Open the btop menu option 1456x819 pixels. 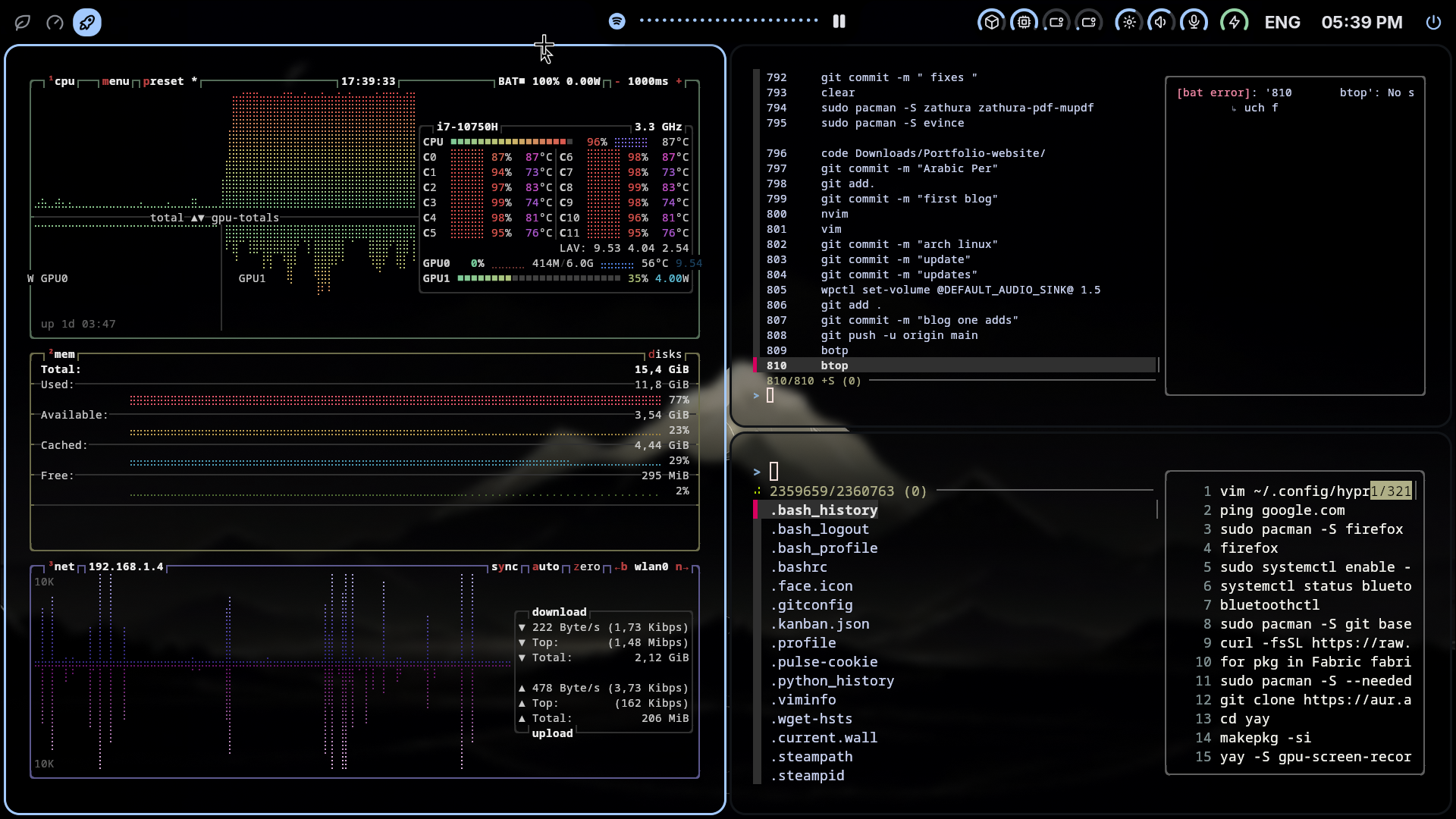point(115,81)
